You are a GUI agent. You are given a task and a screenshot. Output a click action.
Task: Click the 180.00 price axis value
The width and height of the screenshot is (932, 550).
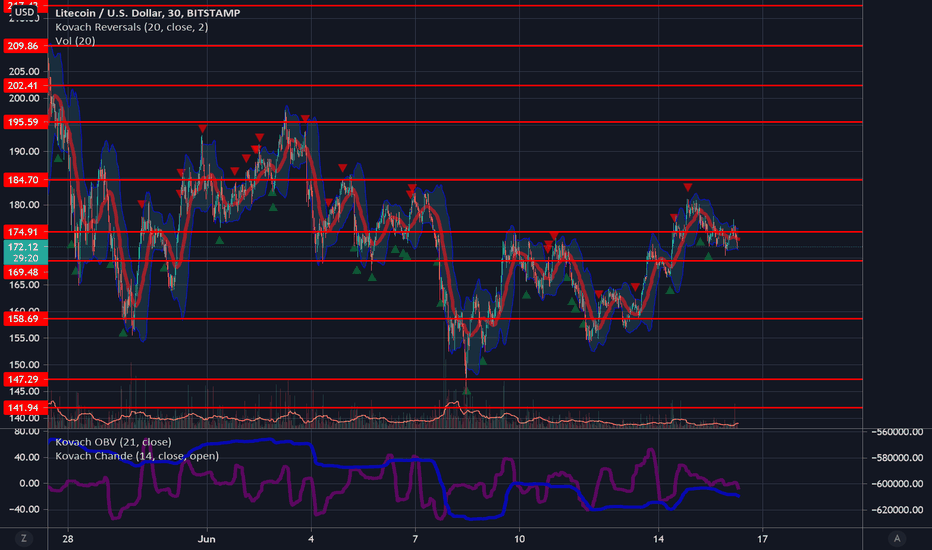tap(24, 205)
